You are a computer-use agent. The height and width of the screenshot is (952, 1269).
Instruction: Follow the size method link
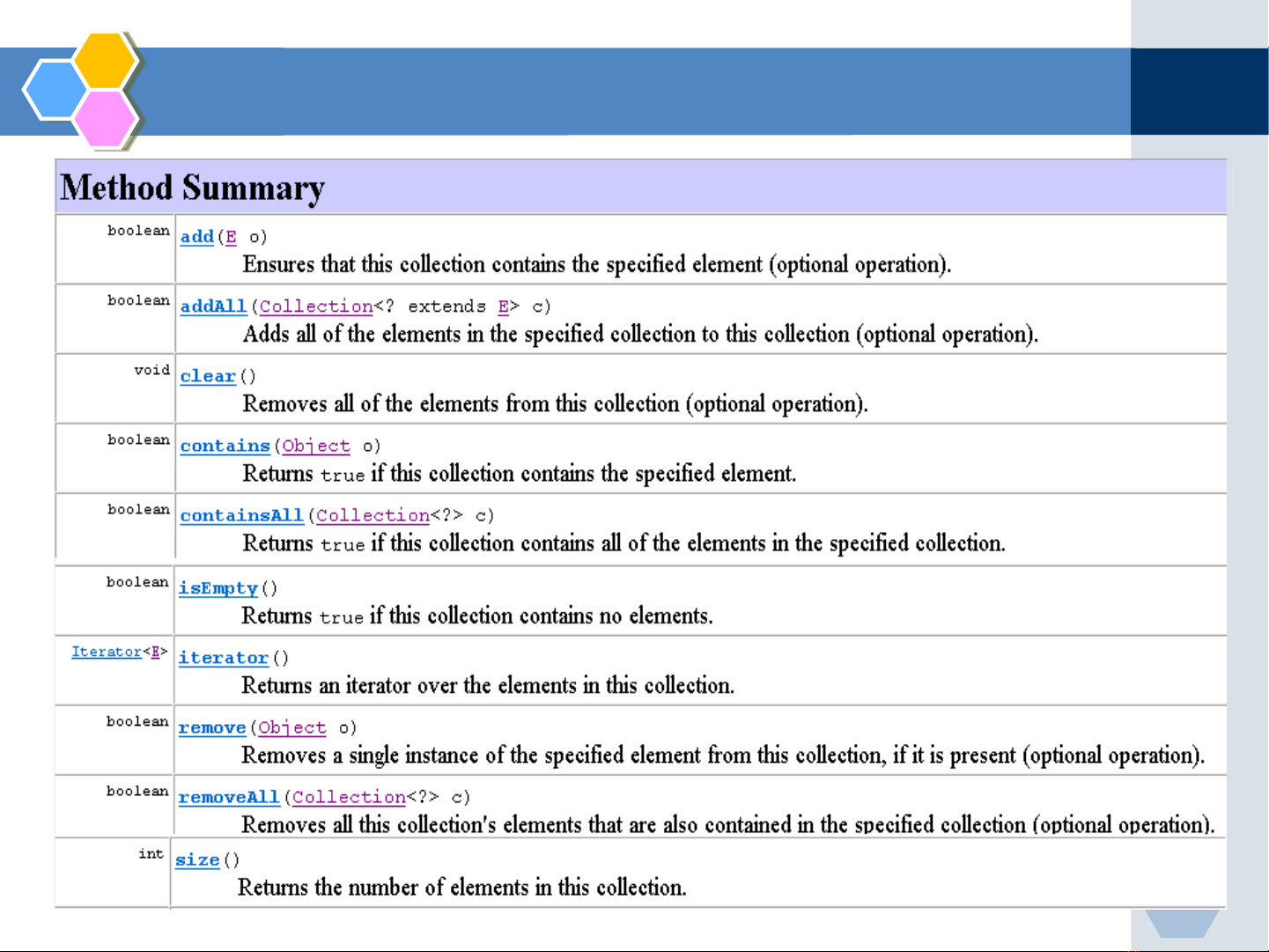(x=197, y=860)
